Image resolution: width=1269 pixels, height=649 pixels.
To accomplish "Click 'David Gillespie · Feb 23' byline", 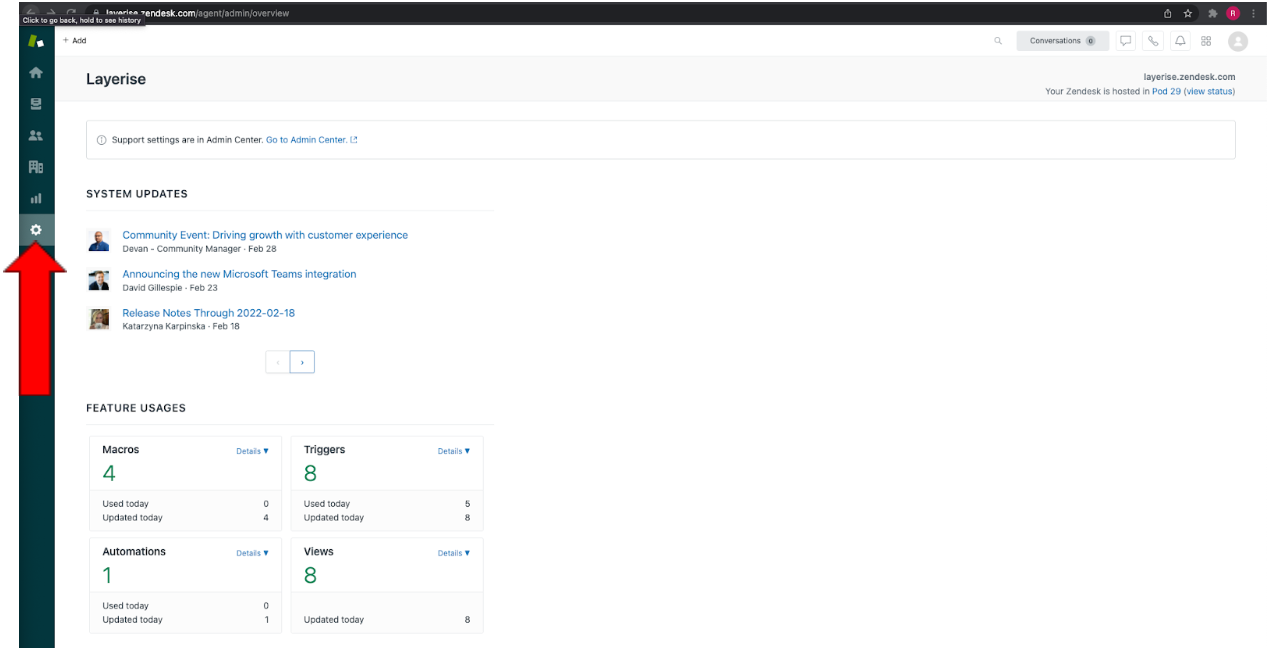I will 169,288.
